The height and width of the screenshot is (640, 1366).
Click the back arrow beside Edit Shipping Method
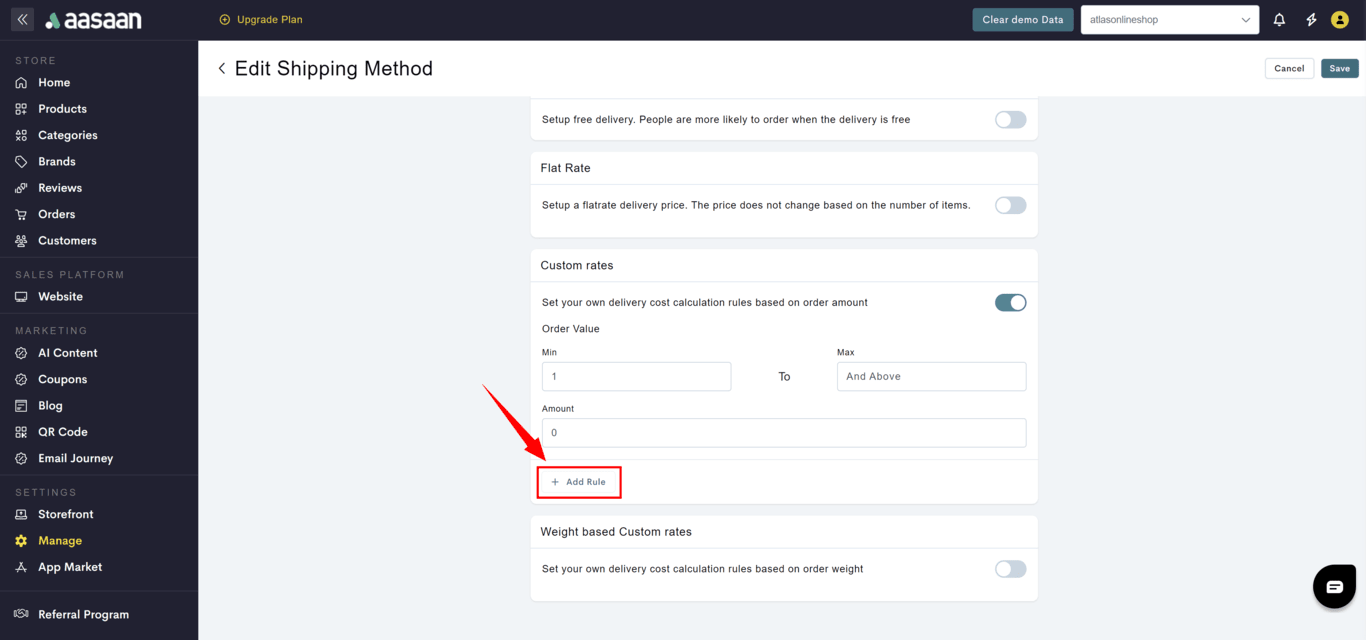click(x=221, y=69)
